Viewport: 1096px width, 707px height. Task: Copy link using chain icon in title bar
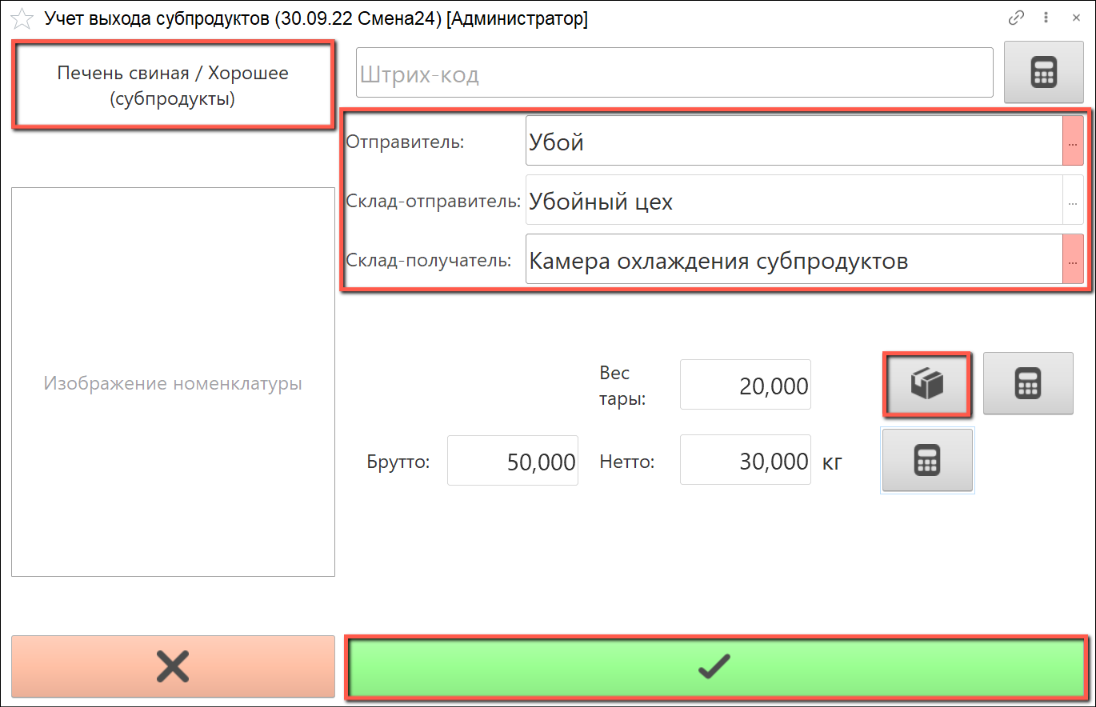pos(1016,18)
